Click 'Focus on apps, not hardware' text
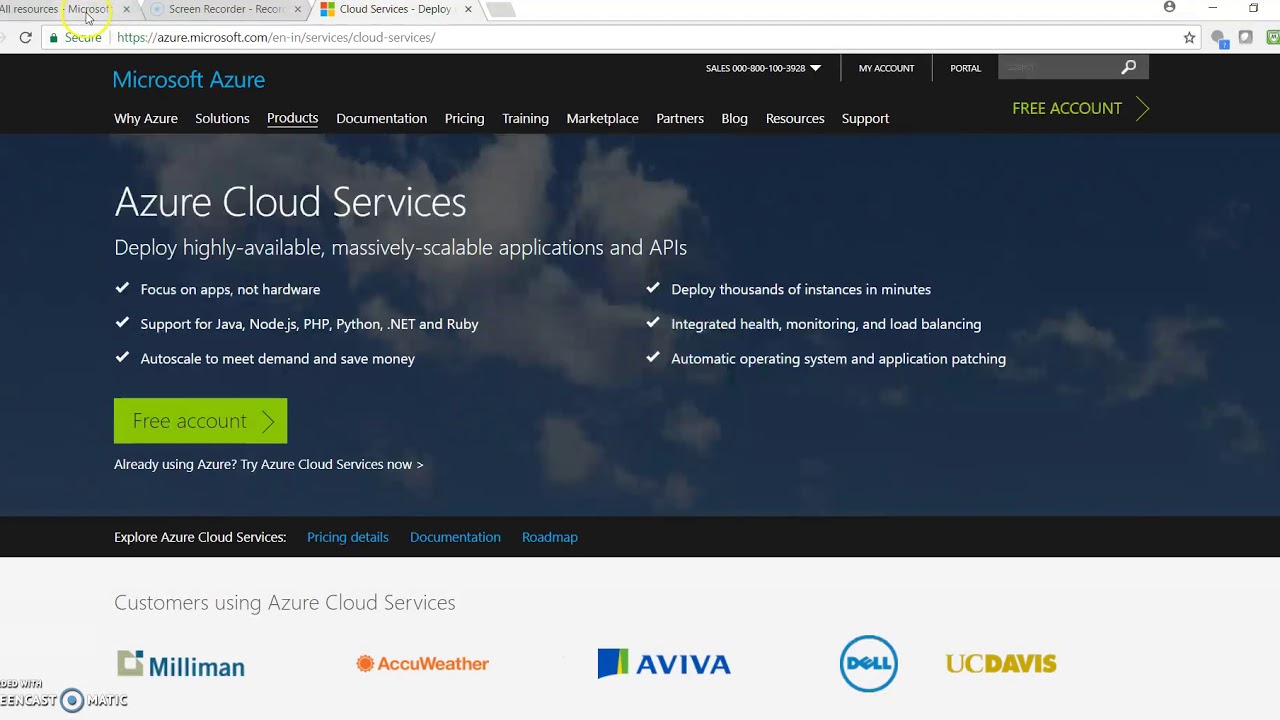The height and width of the screenshot is (720, 1280). coord(230,289)
